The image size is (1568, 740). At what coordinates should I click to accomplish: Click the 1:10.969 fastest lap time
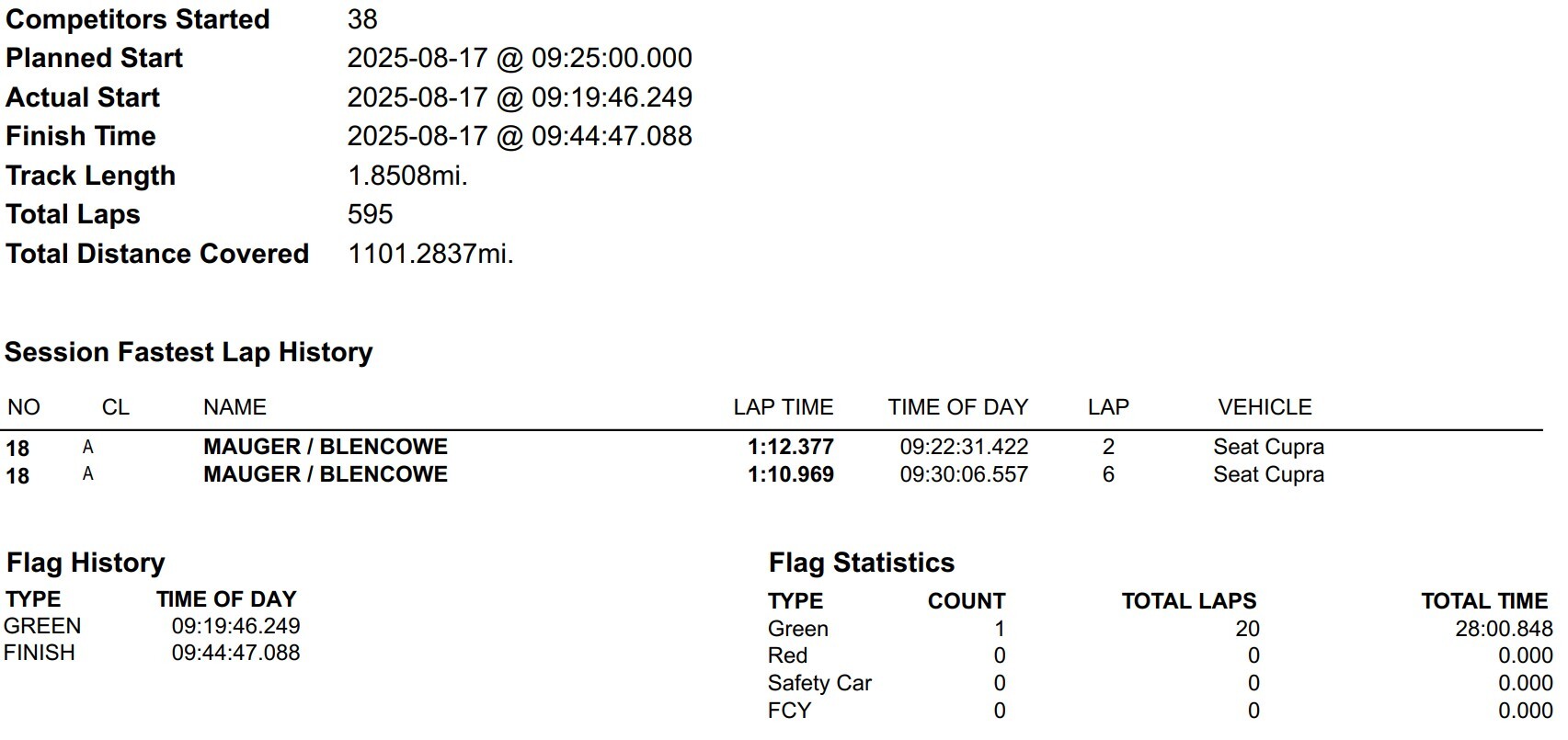tap(791, 474)
